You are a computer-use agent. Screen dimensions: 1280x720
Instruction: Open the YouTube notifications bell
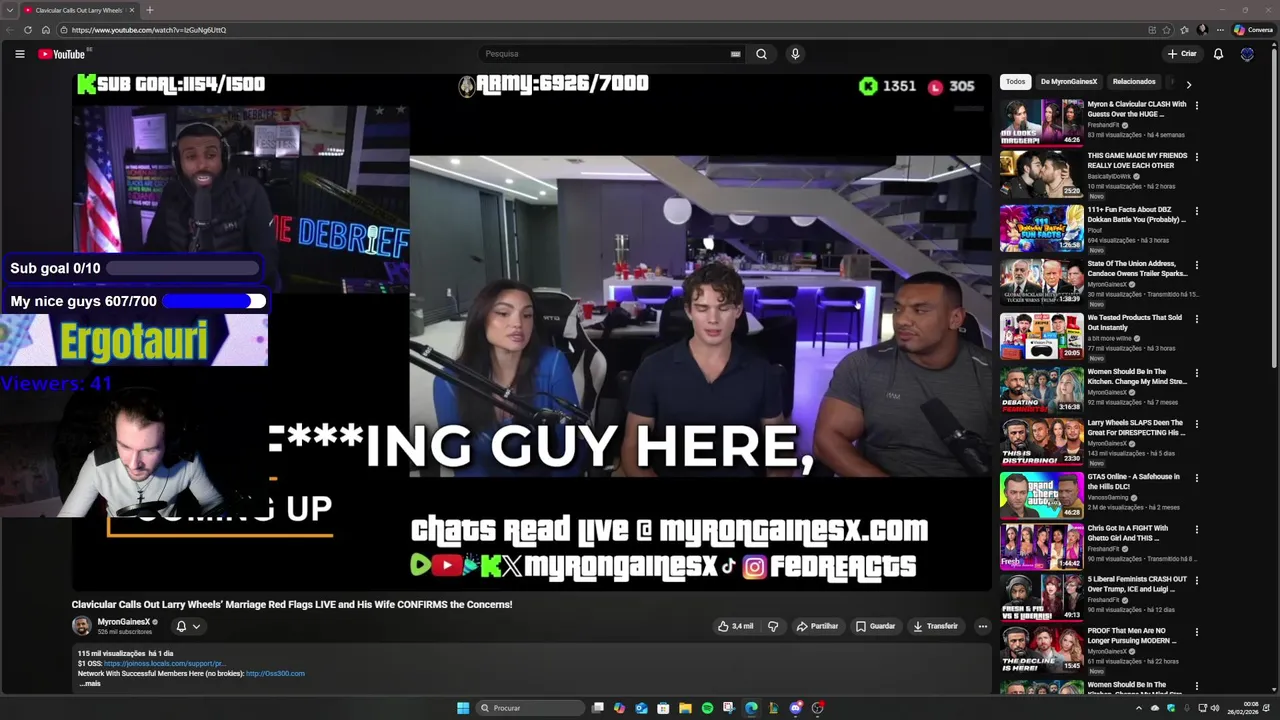tap(1218, 54)
